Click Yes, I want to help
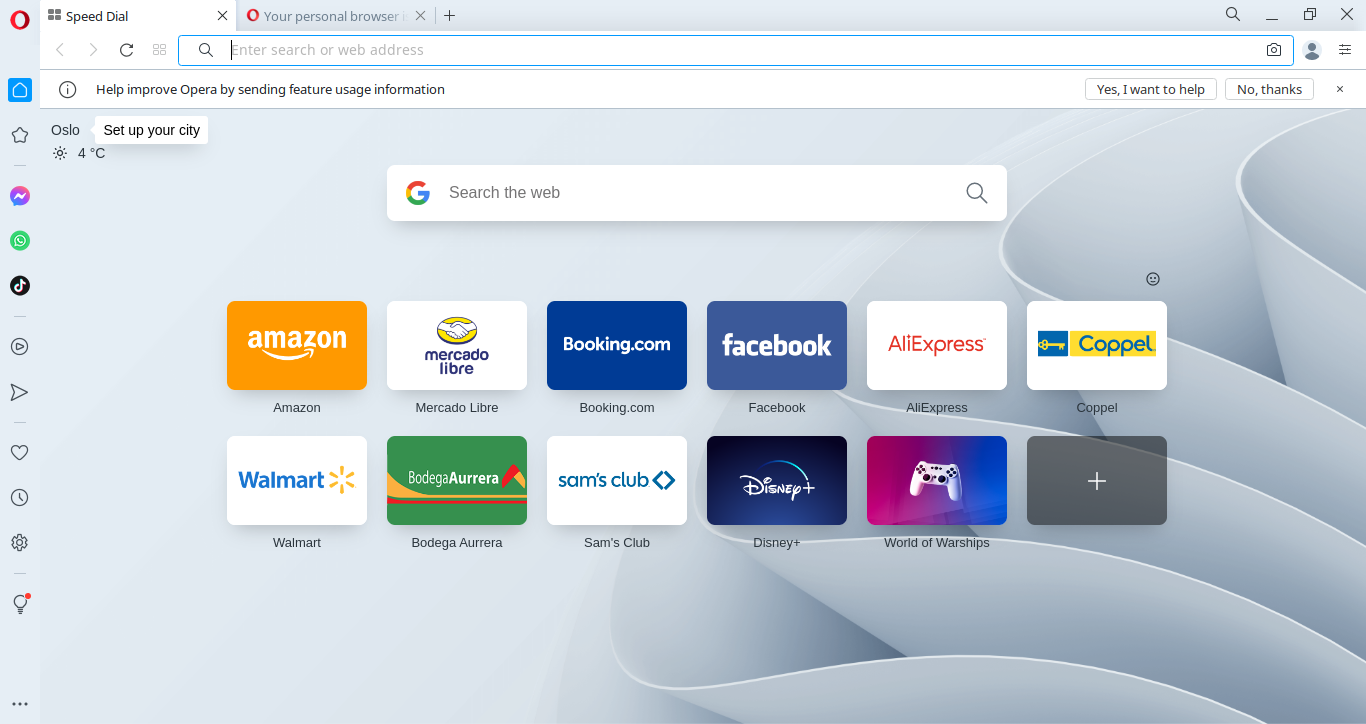The width and height of the screenshot is (1366, 724). 1151,89
